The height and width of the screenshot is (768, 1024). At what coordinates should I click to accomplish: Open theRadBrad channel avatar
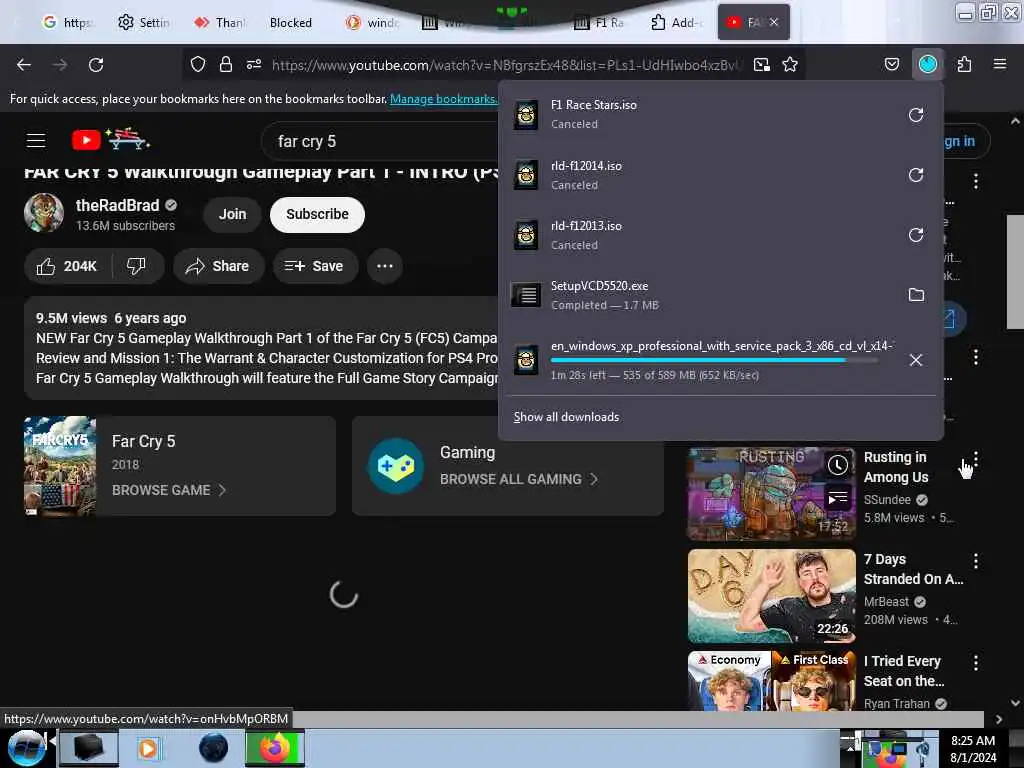44,213
